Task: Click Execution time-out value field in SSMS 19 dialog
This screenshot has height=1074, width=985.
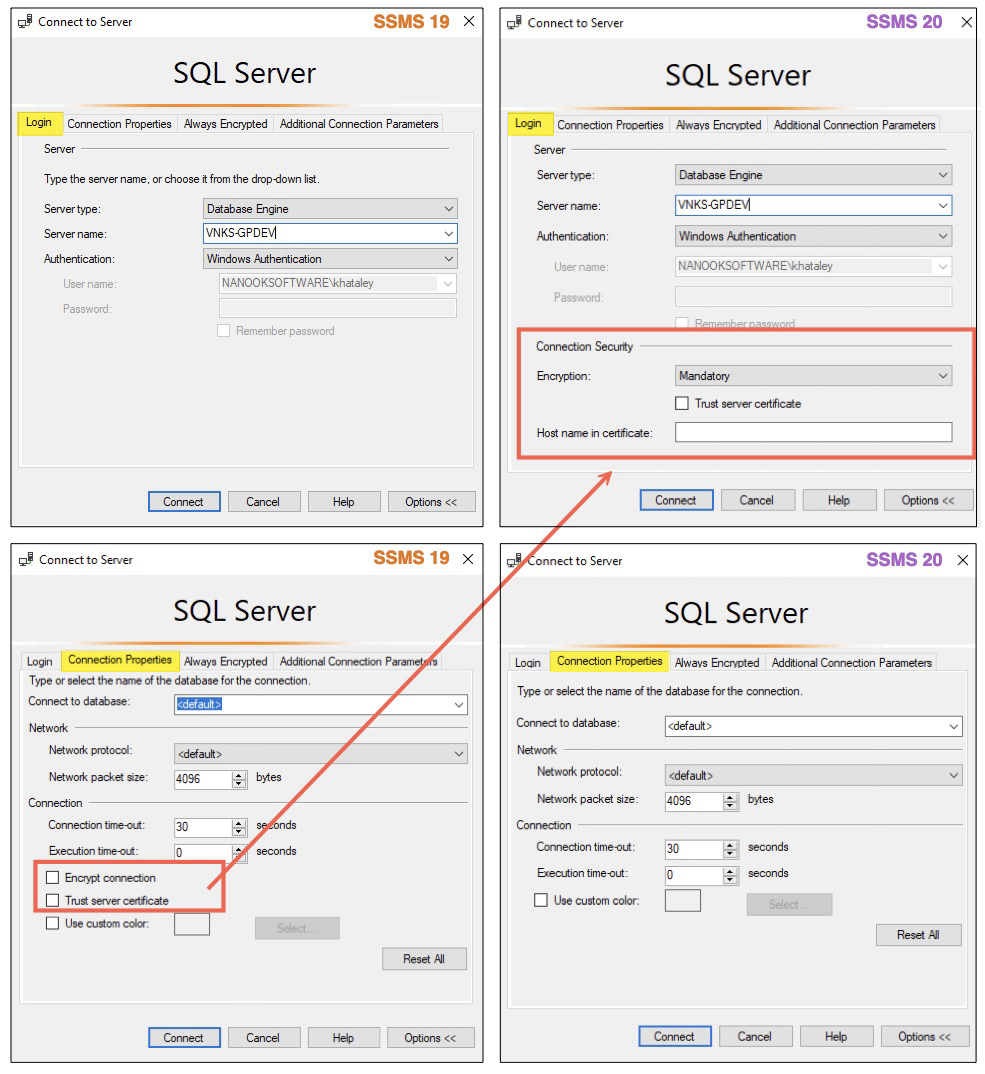Action: click(x=203, y=852)
